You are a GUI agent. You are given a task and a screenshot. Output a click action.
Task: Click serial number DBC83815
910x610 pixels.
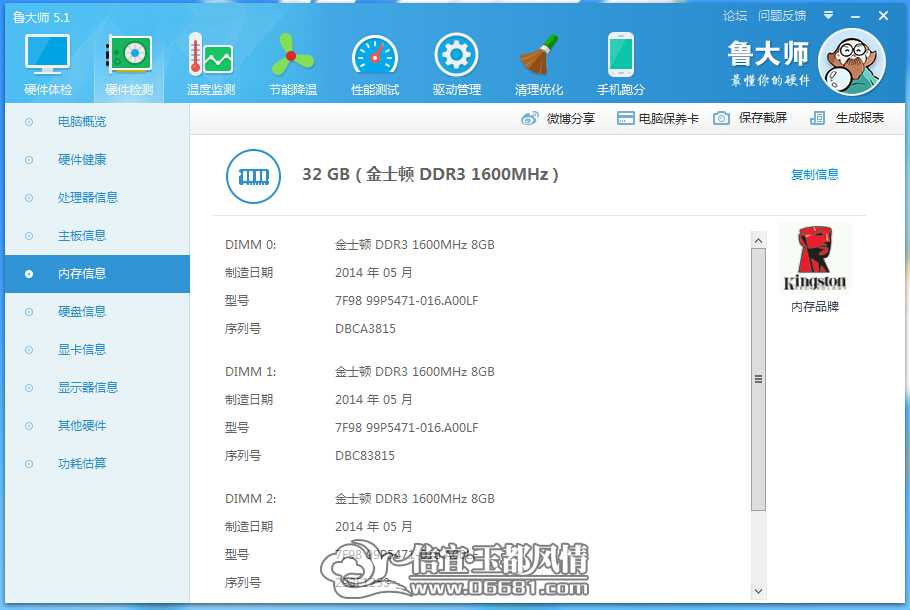pos(365,456)
